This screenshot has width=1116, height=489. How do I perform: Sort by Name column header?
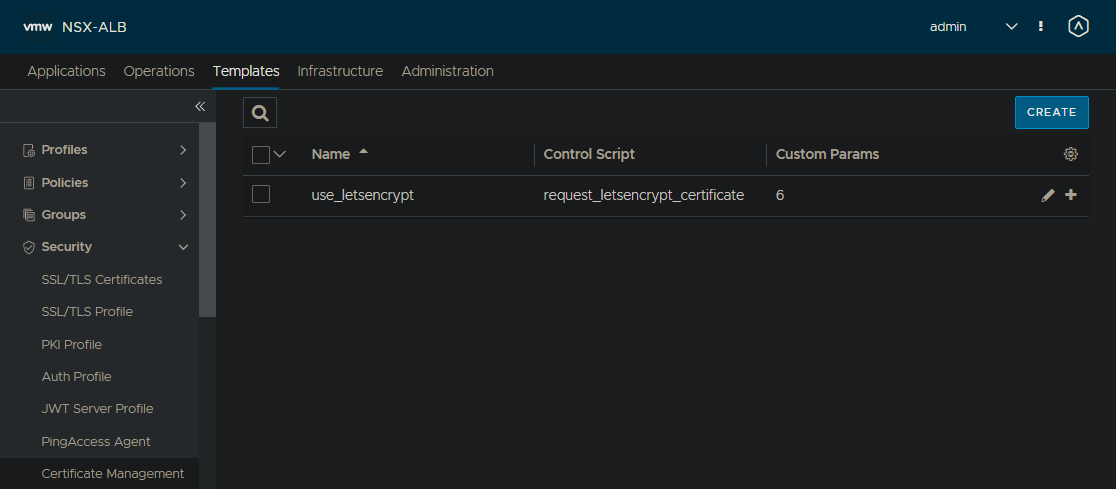pos(331,154)
